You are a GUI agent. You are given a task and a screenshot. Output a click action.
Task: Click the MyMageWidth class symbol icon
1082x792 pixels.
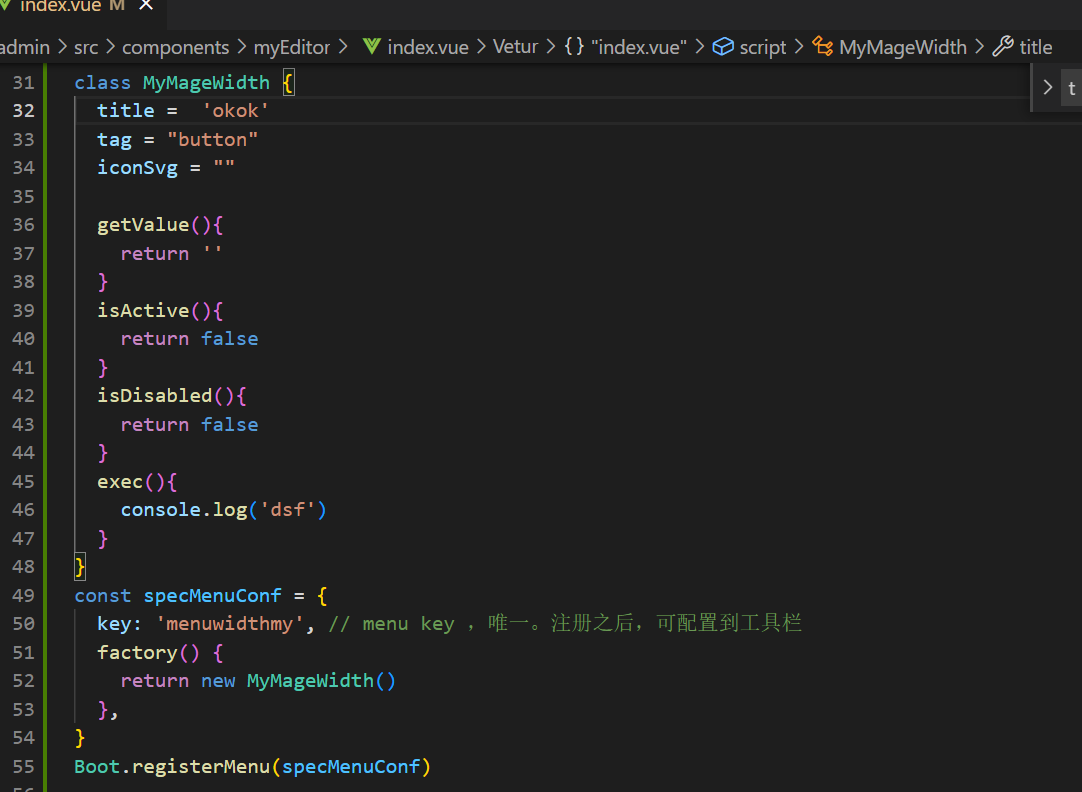(823, 46)
